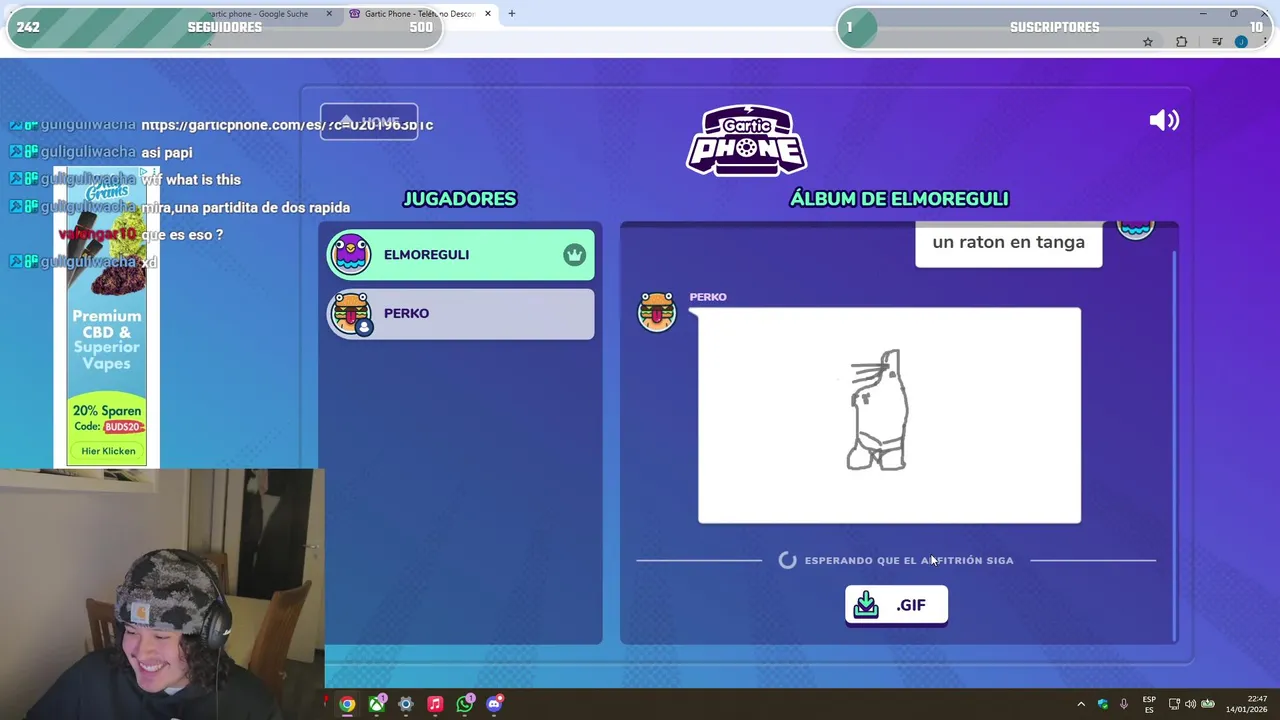The height and width of the screenshot is (720, 1280).
Task: Click the Windows security icon in tray
Action: (1103, 704)
